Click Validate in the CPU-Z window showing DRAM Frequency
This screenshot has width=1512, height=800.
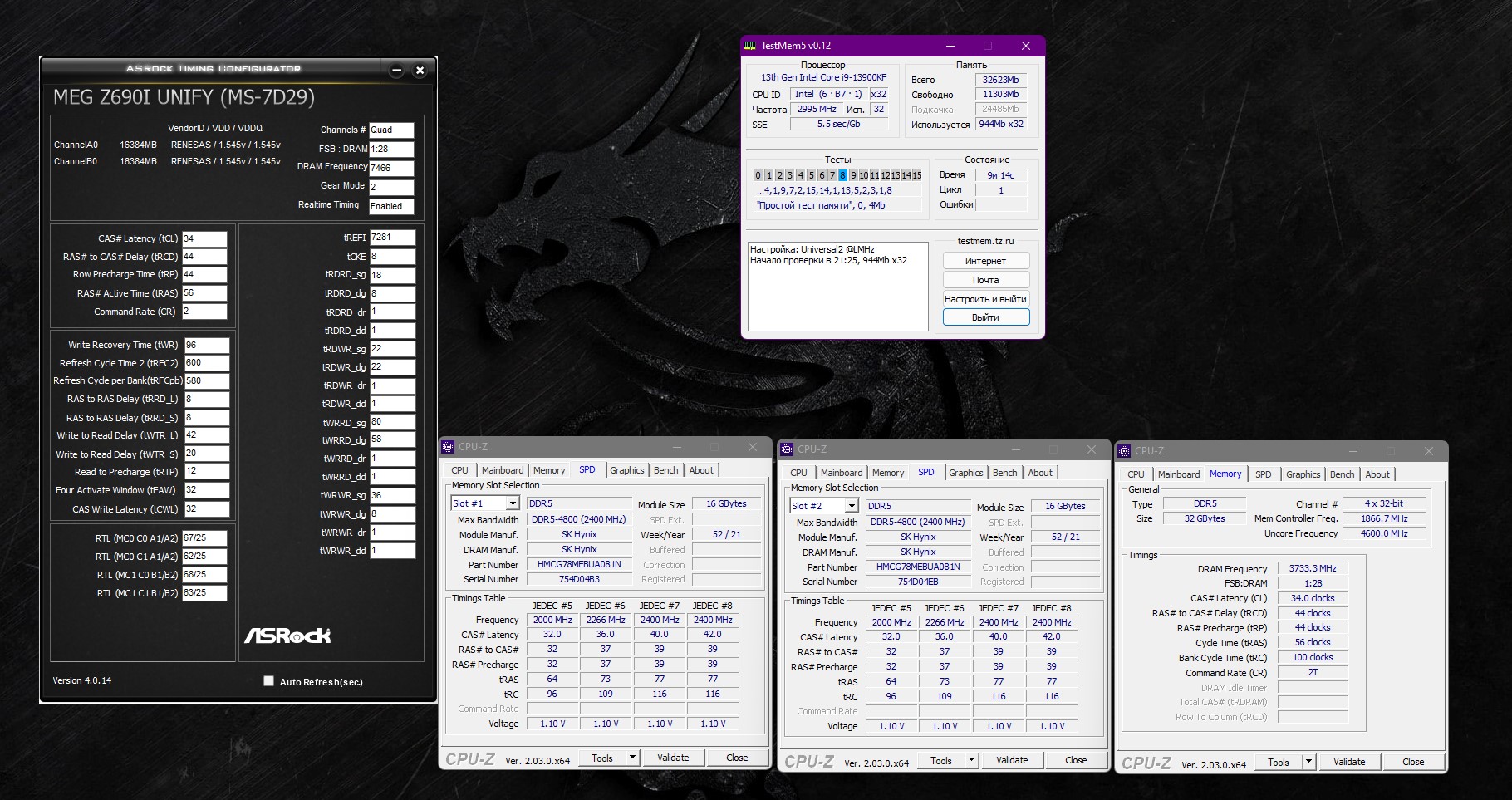coord(1349,762)
